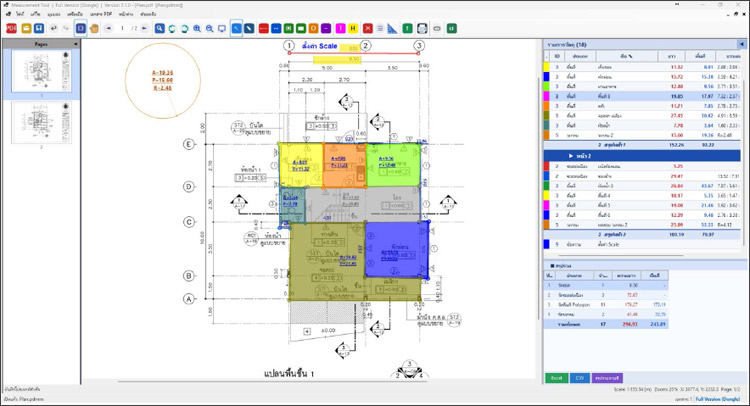Collapse the measurement list panel arrow
This screenshot has width=750, height=406.
tap(740, 44)
